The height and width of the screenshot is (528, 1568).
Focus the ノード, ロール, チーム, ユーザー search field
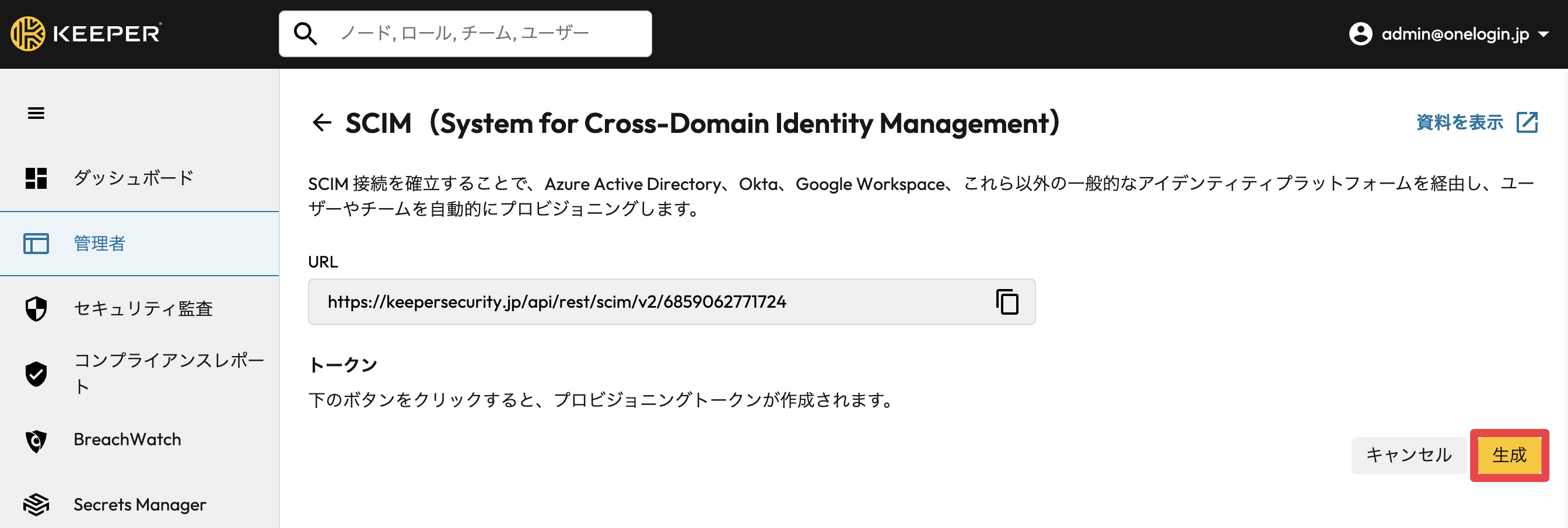465,34
